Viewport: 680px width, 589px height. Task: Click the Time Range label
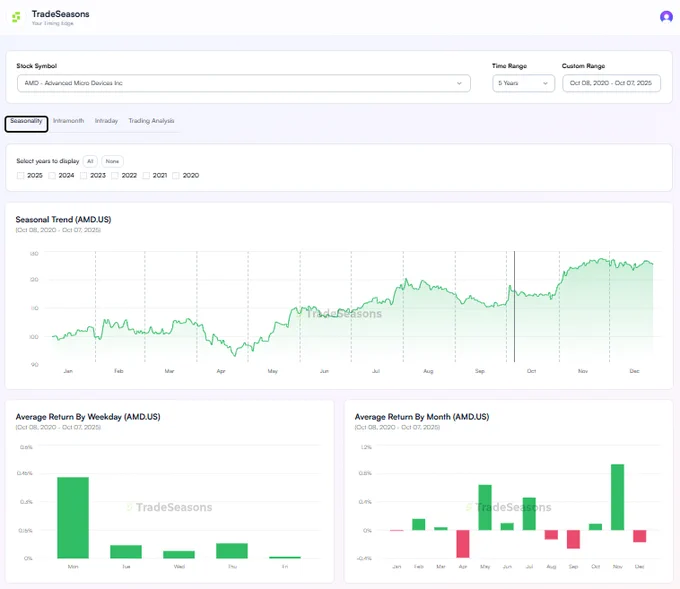(x=509, y=66)
